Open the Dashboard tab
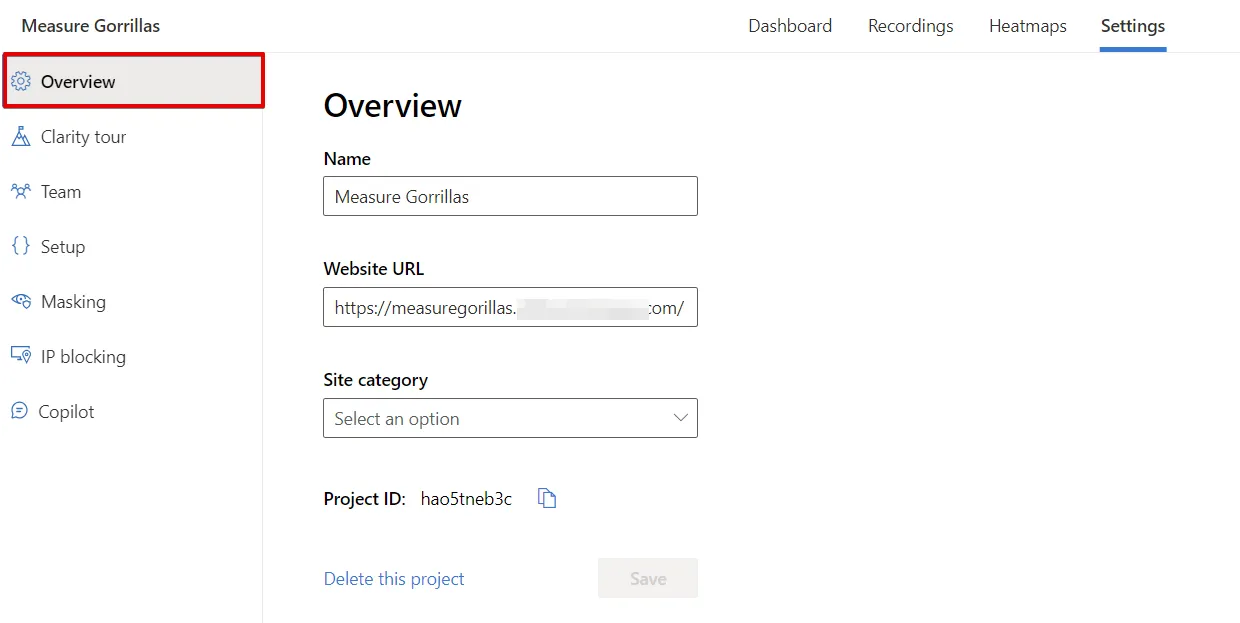The height and width of the screenshot is (623, 1240). 790,26
